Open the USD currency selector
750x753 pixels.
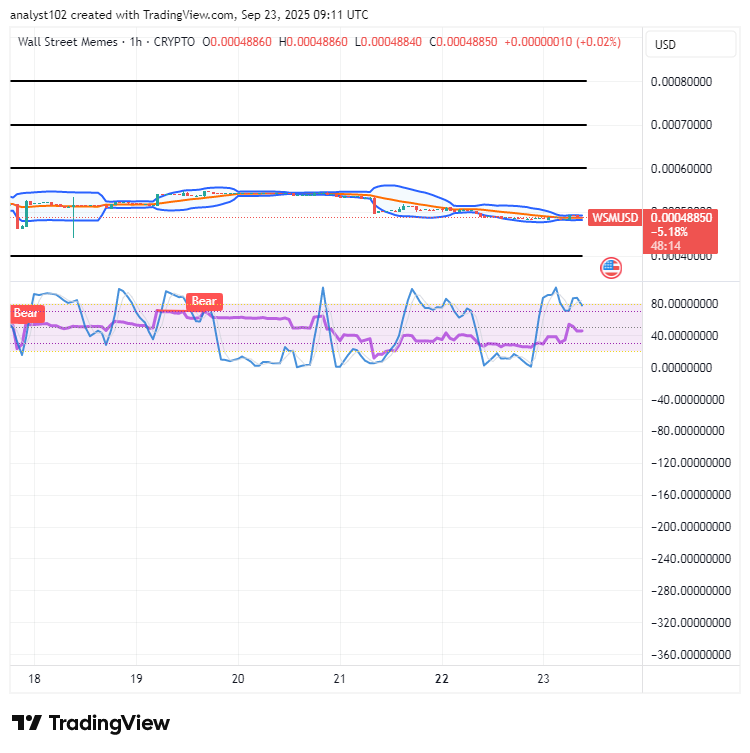click(x=690, y=45)
